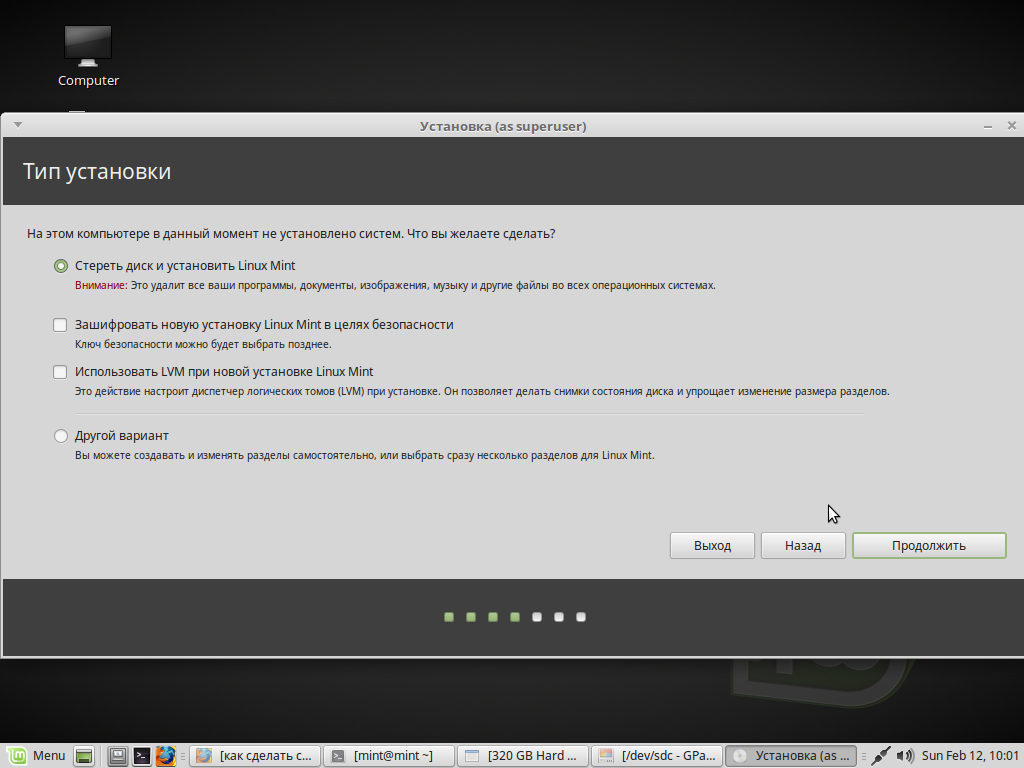Launch Firefox from the panel

point(165,756)
